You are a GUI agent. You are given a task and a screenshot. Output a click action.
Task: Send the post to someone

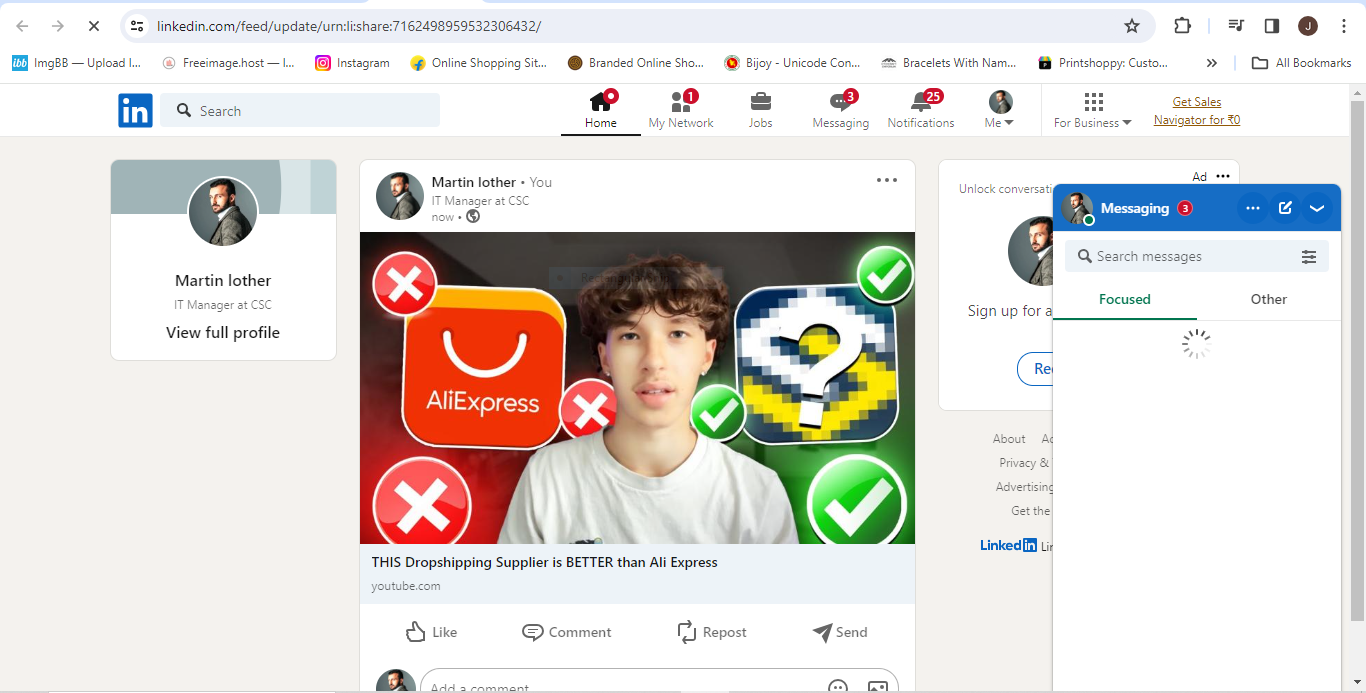[x=840, y=632]
